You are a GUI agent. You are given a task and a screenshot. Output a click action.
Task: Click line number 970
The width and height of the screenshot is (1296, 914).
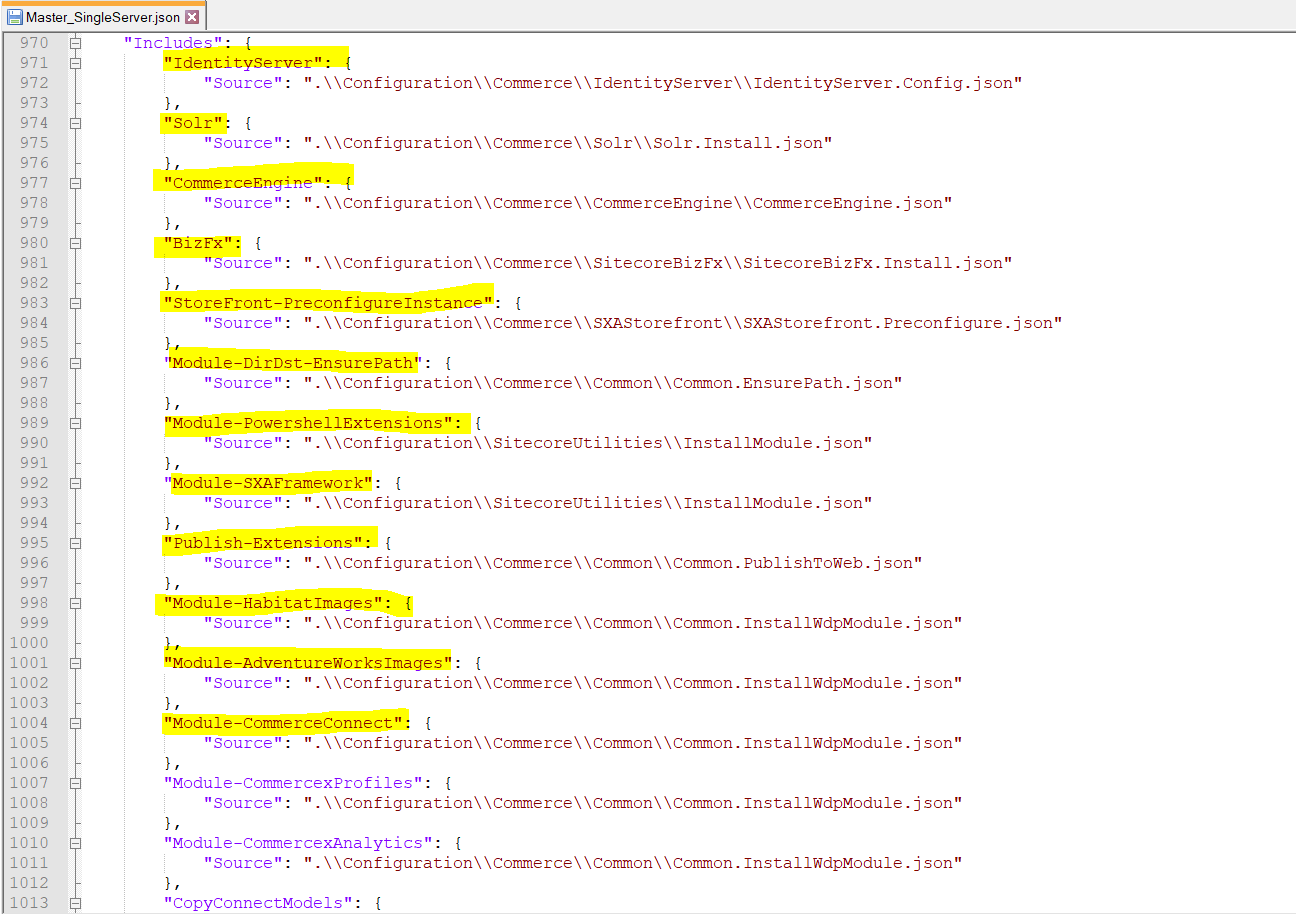[34, 43]
